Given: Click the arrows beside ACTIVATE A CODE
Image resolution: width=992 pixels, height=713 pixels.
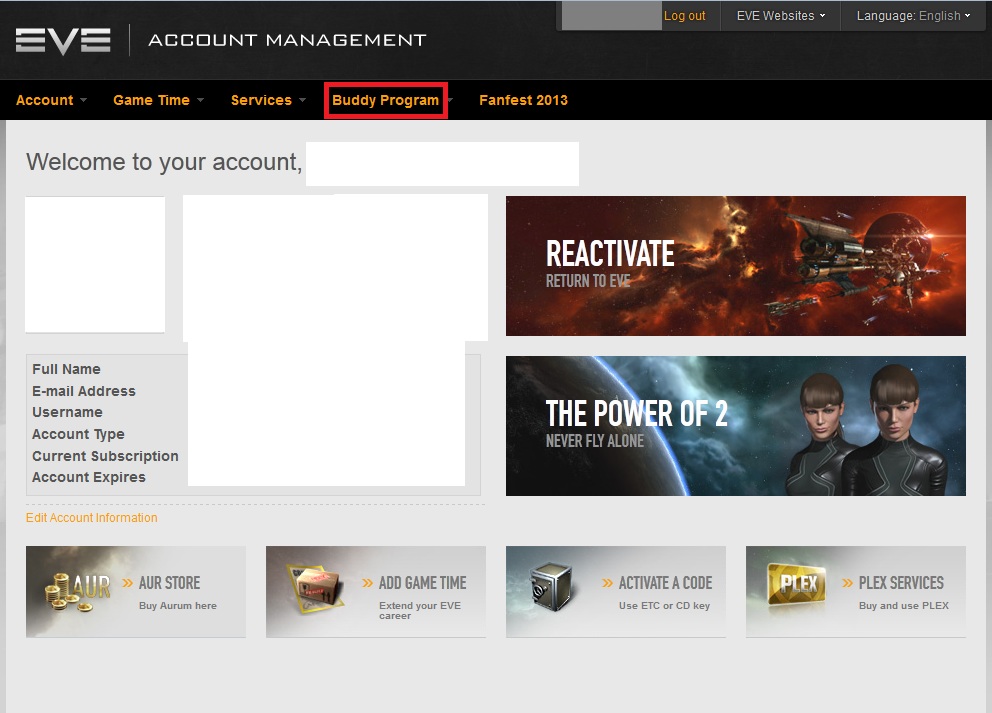Looking at the screenshot, I should [607, 583].
